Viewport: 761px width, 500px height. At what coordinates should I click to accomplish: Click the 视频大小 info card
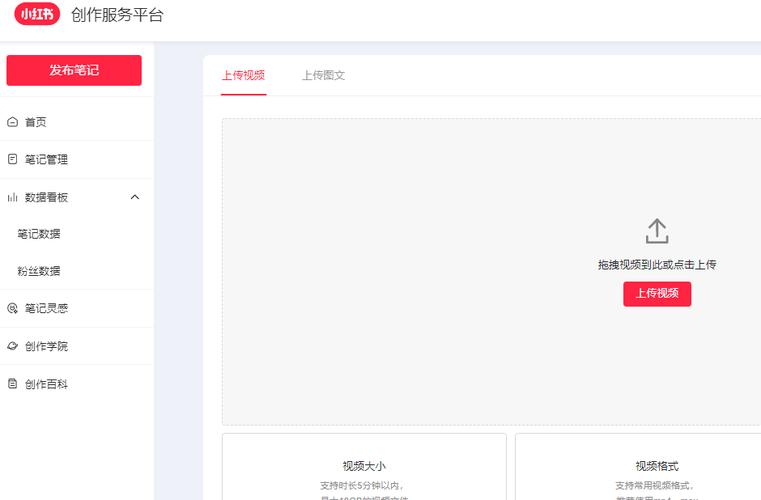364,467
